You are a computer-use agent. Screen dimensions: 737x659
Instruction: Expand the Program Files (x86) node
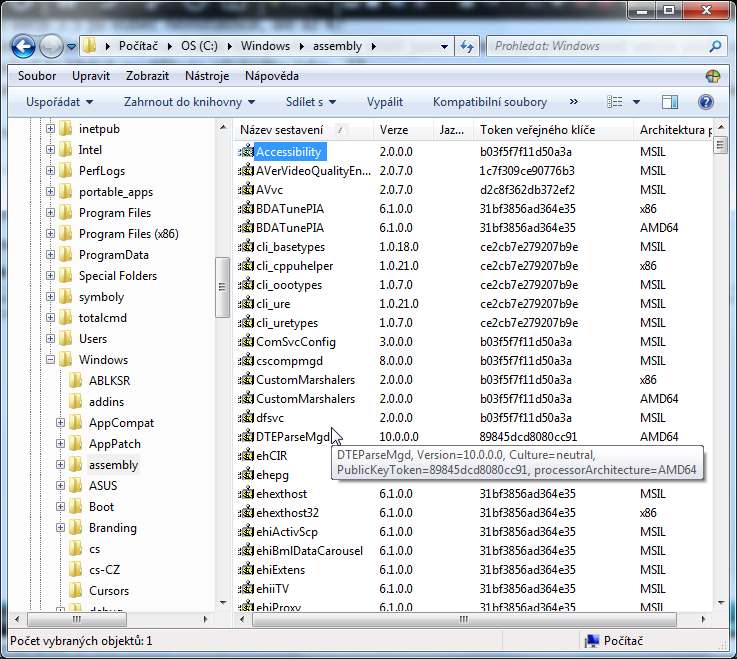coord(50,234)
